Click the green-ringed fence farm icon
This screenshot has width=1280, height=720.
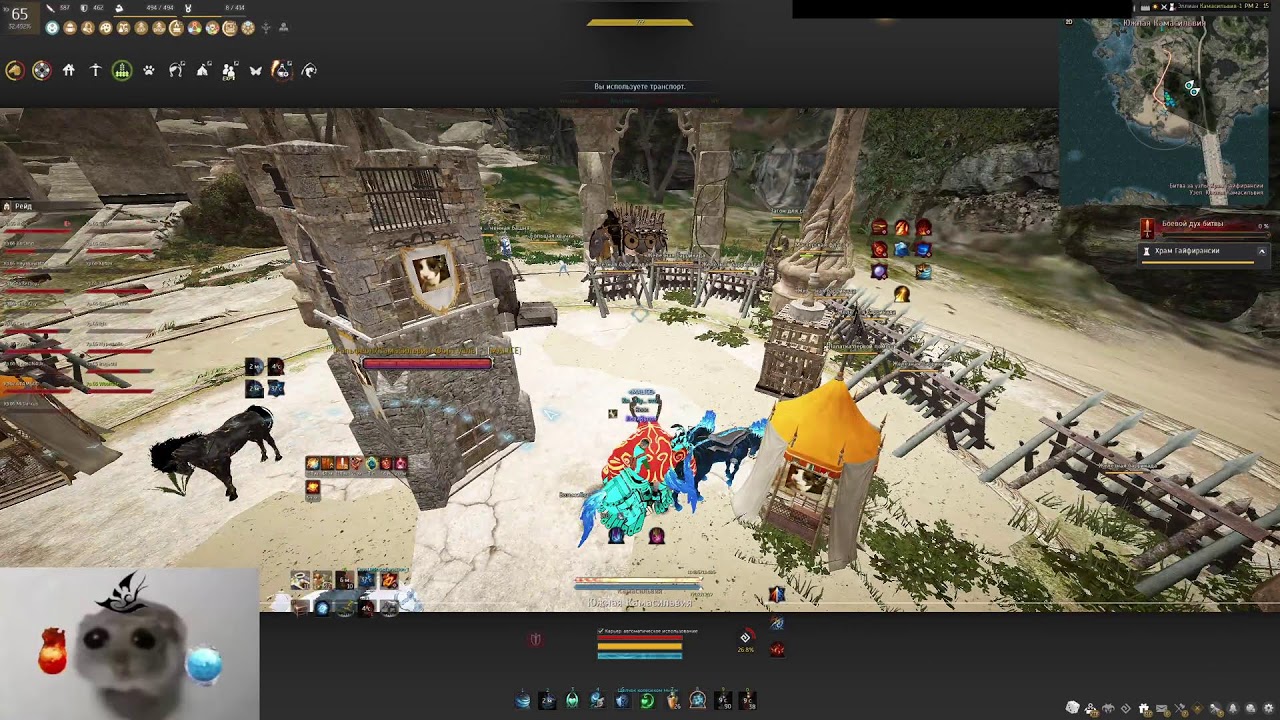[x=122, y=70]
